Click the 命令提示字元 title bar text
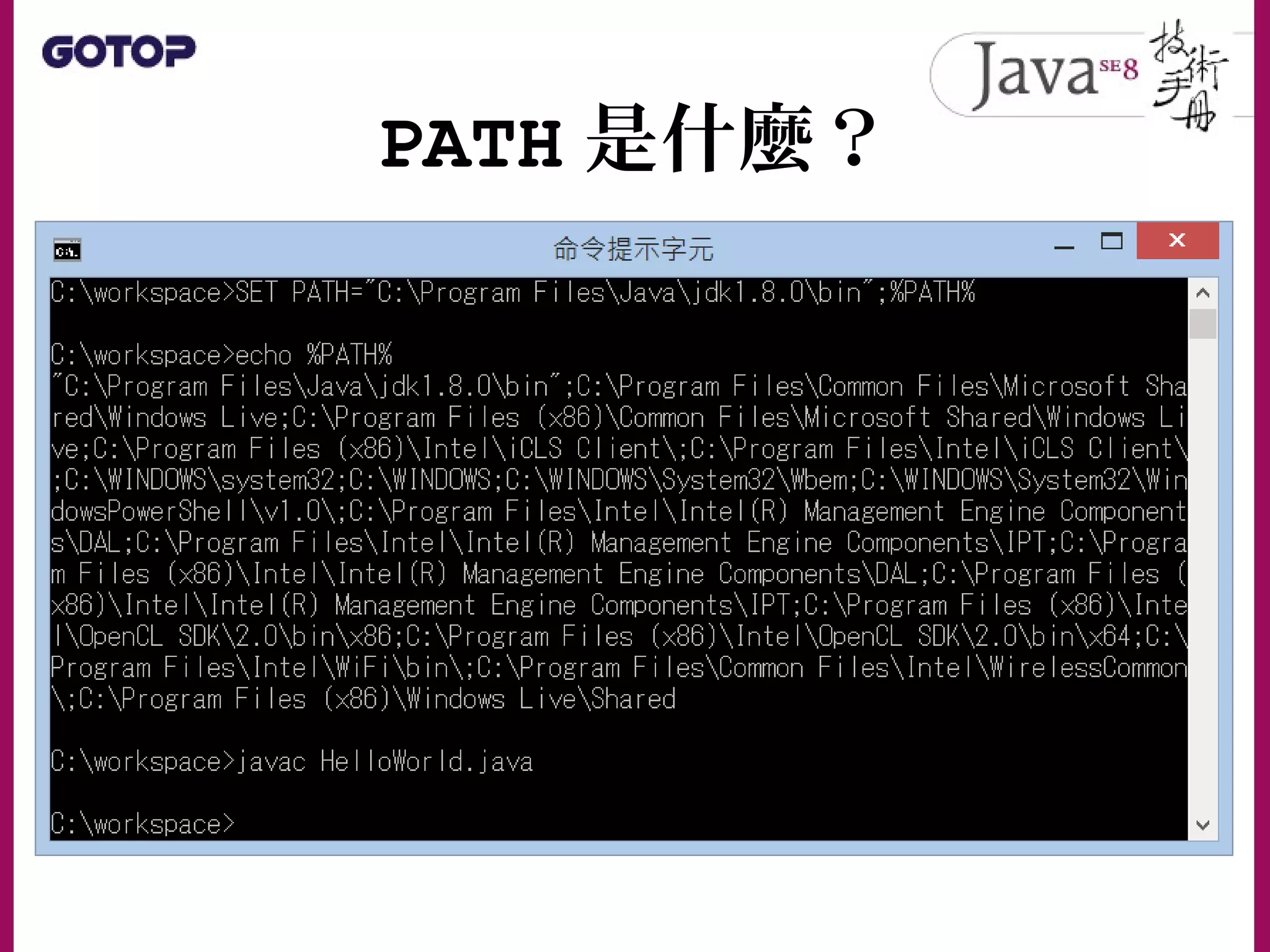Screen dimensions: 1270x952 click(x=633, y=249)
